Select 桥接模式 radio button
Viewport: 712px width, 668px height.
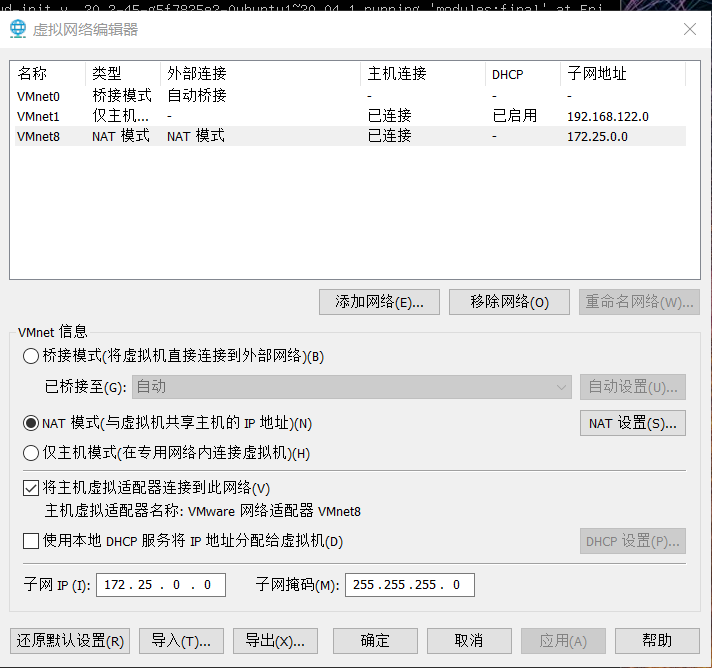[x=31, y=356]
